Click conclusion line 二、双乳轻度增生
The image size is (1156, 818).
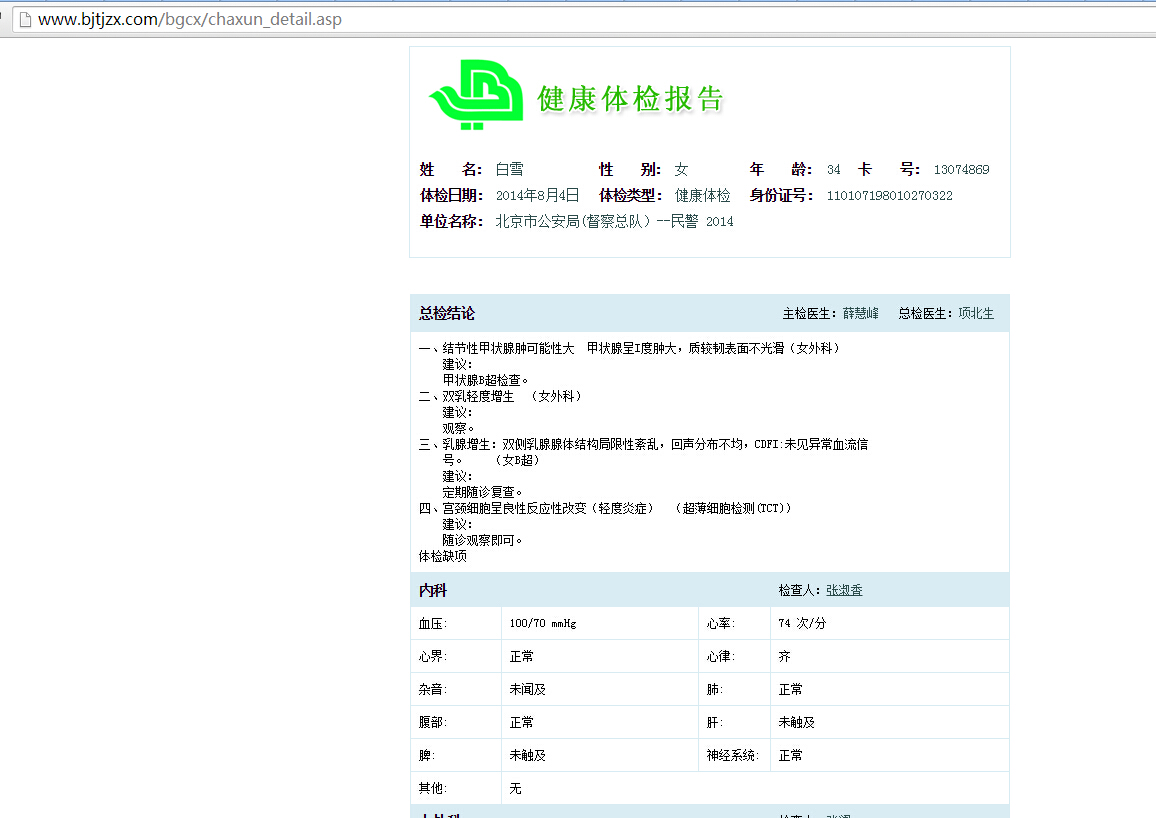click(467, 396)
